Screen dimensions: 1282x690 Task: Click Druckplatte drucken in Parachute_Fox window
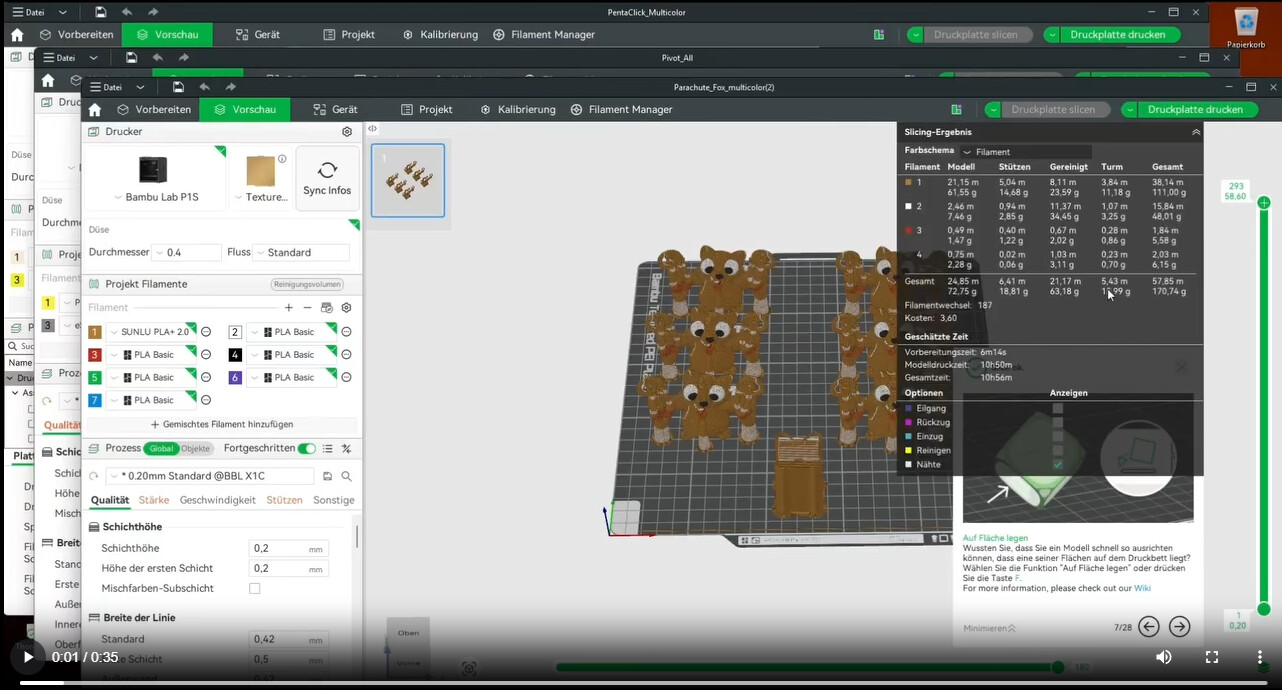pyautogui.click(x=1195, y=110)
